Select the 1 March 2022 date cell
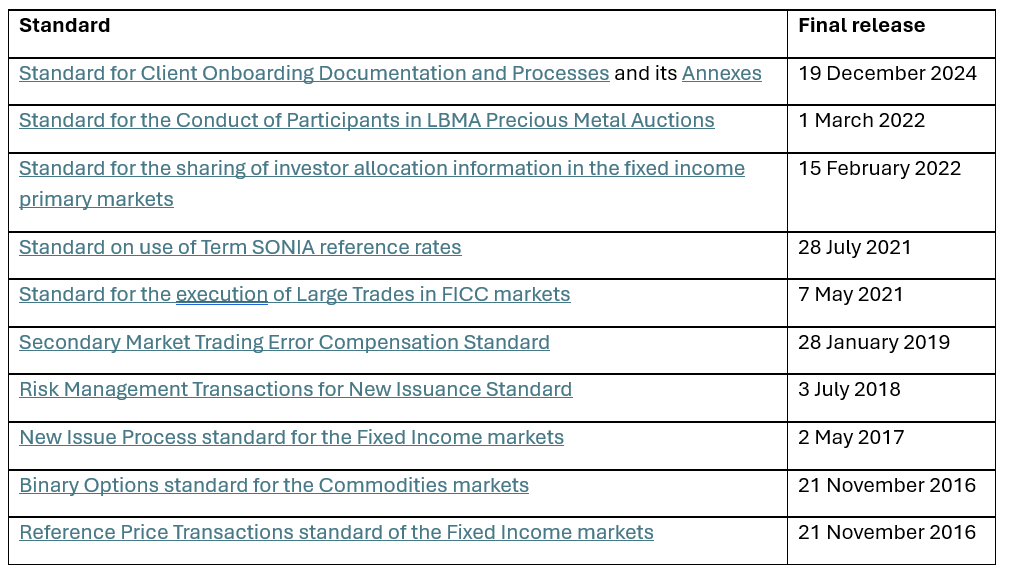Screen dimensions: 1012x571 pos(861,121)
